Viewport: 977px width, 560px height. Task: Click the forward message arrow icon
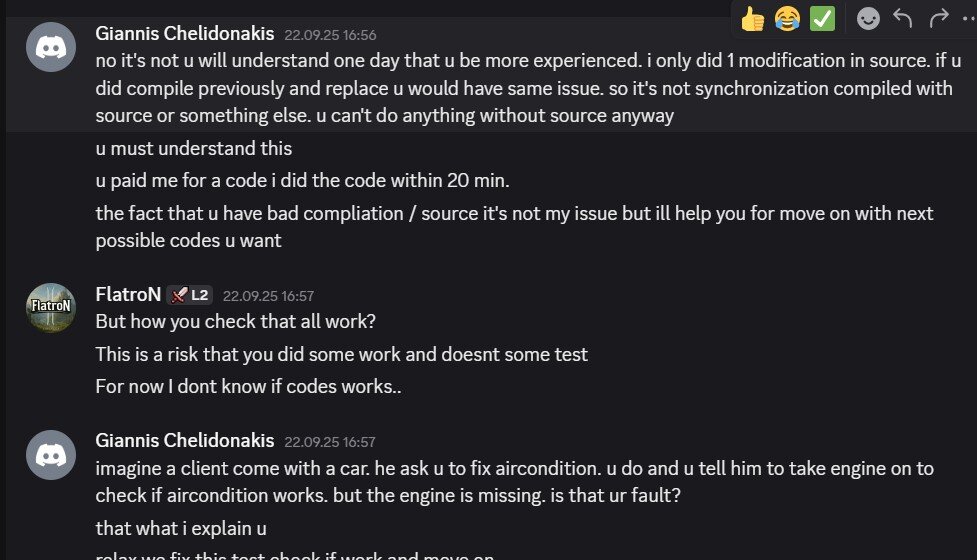tap(938, 18)
